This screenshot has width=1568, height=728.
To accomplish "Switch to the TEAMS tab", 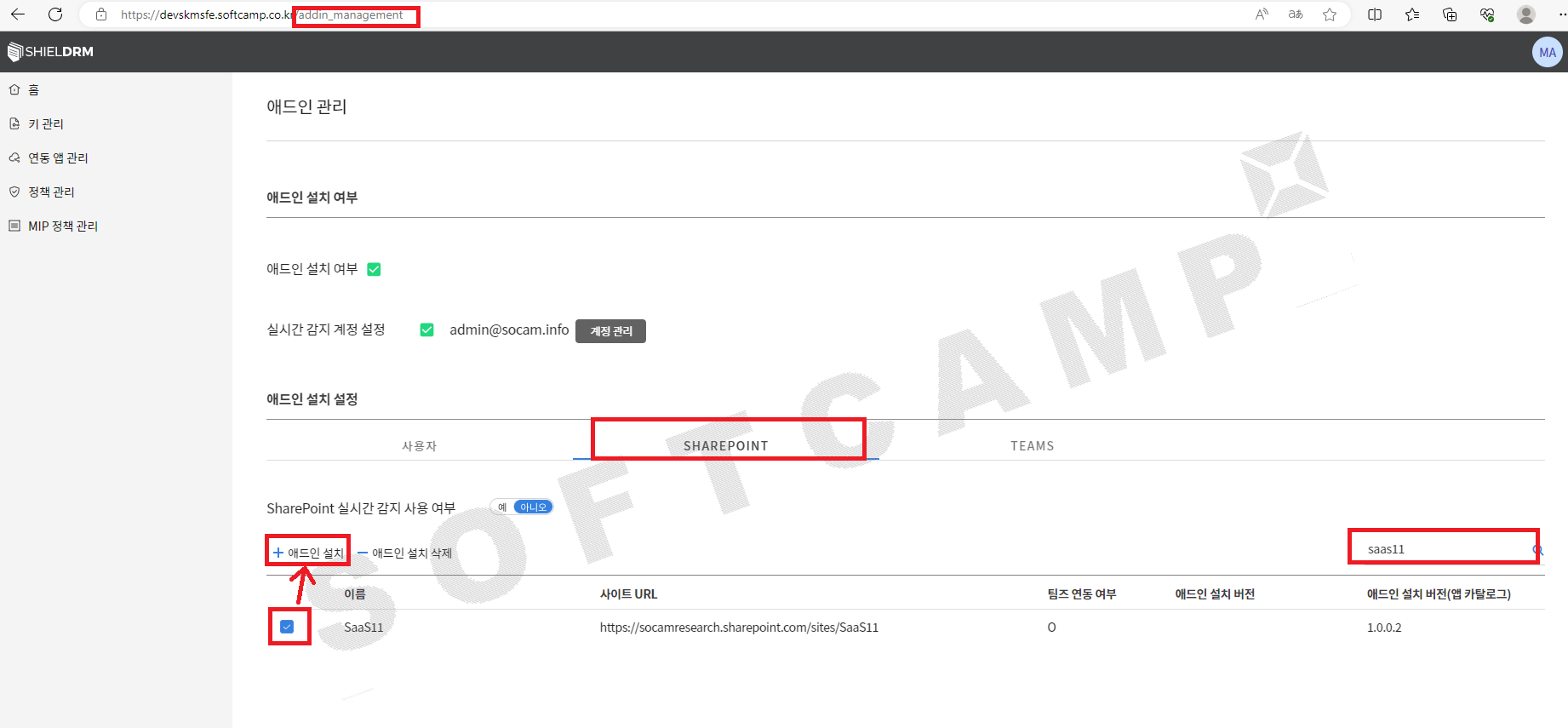I will 1033,445.
